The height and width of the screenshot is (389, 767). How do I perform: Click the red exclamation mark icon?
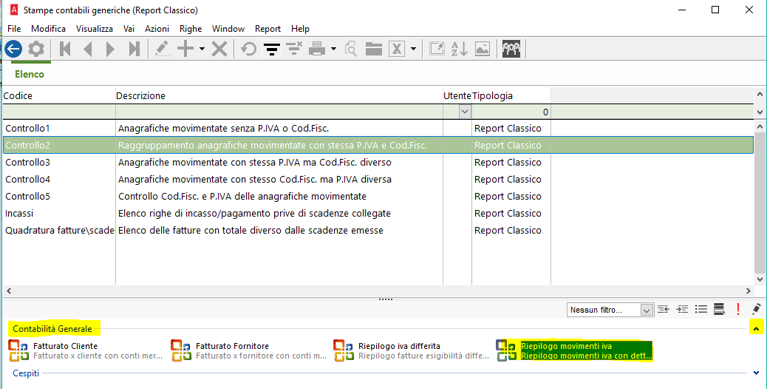coord(738,309)
